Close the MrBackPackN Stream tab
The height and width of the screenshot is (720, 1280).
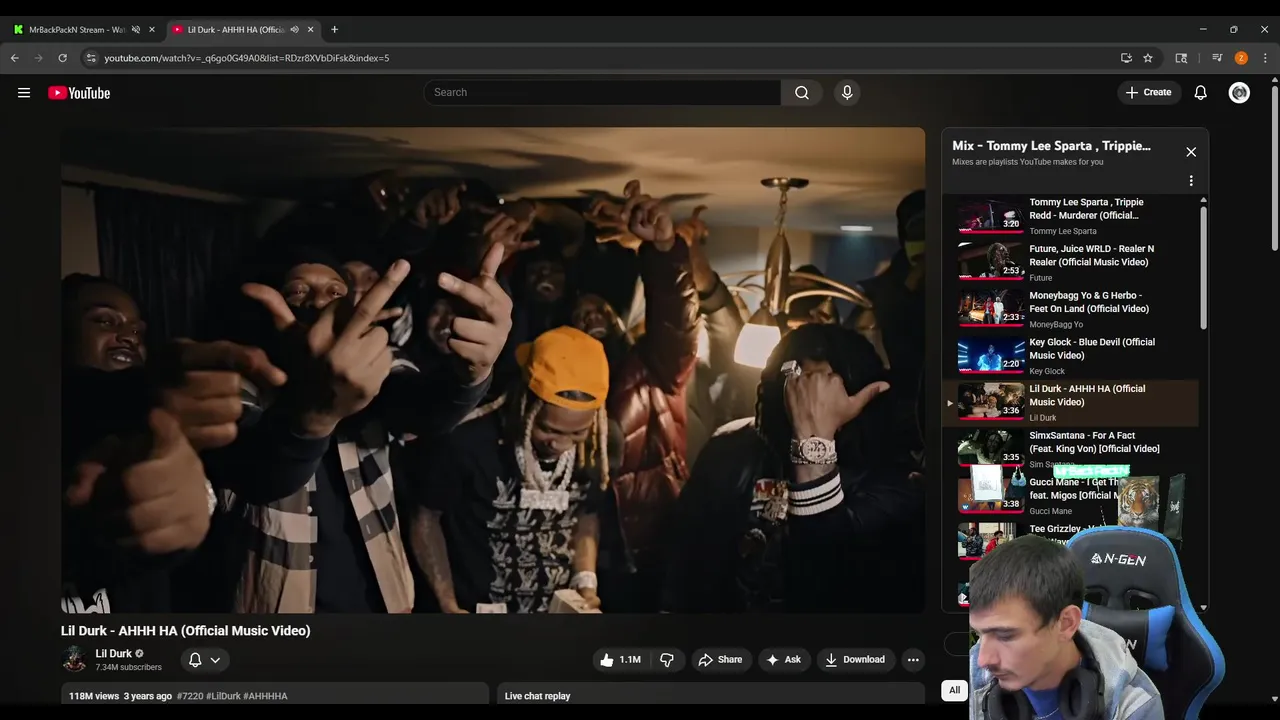tap(152, 30)
